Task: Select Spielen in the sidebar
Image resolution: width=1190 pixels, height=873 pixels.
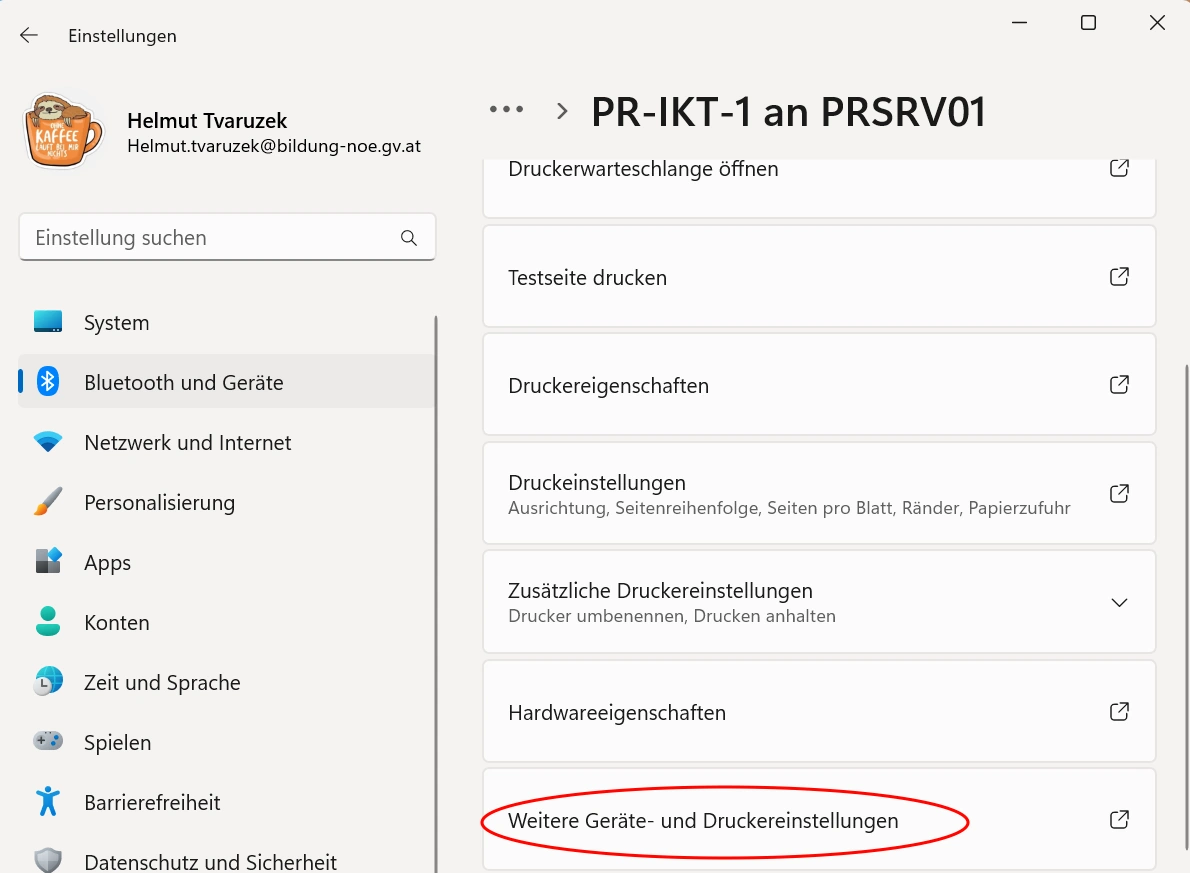Action: [x=117, y=743]
